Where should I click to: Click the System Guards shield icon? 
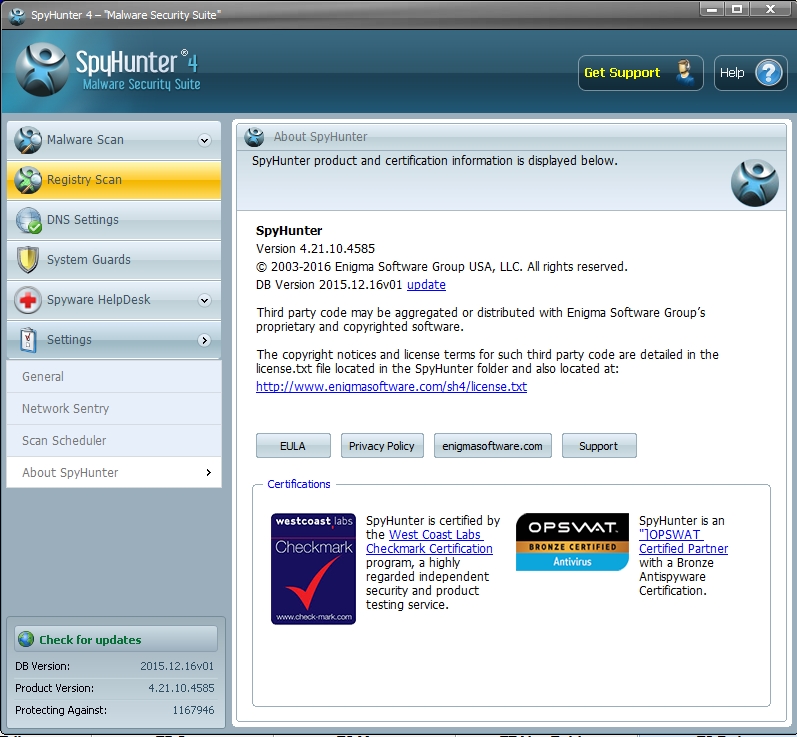(x=28, y=260)
